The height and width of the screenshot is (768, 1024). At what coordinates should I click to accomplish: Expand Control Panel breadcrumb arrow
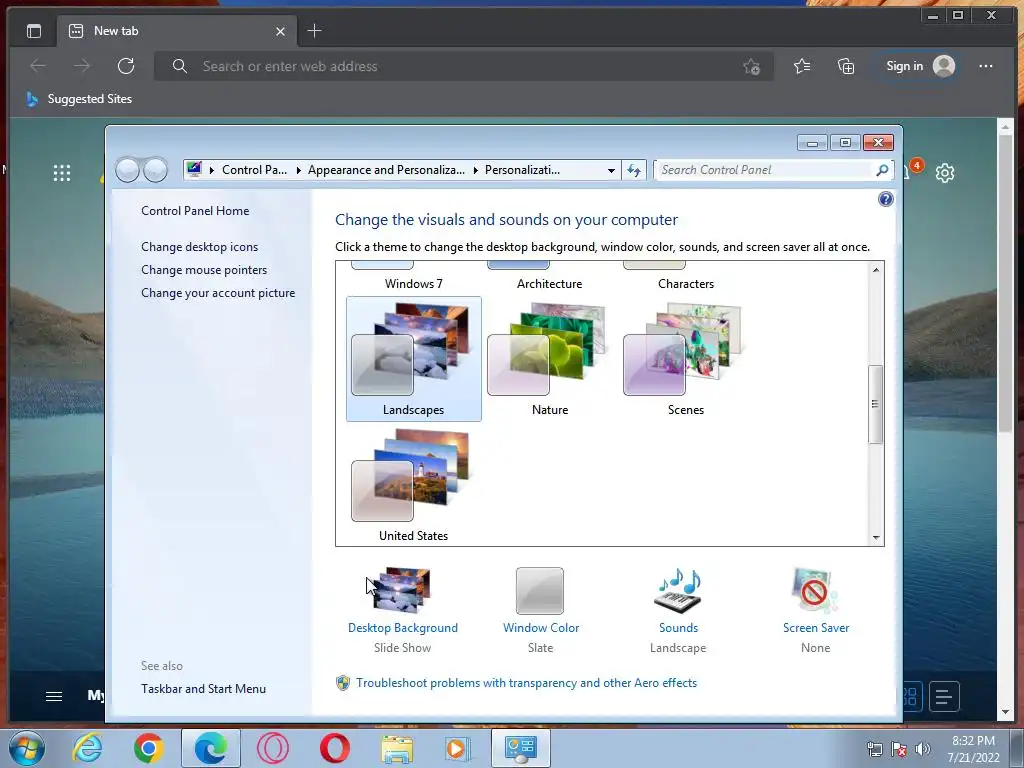(x=298, y=170)
